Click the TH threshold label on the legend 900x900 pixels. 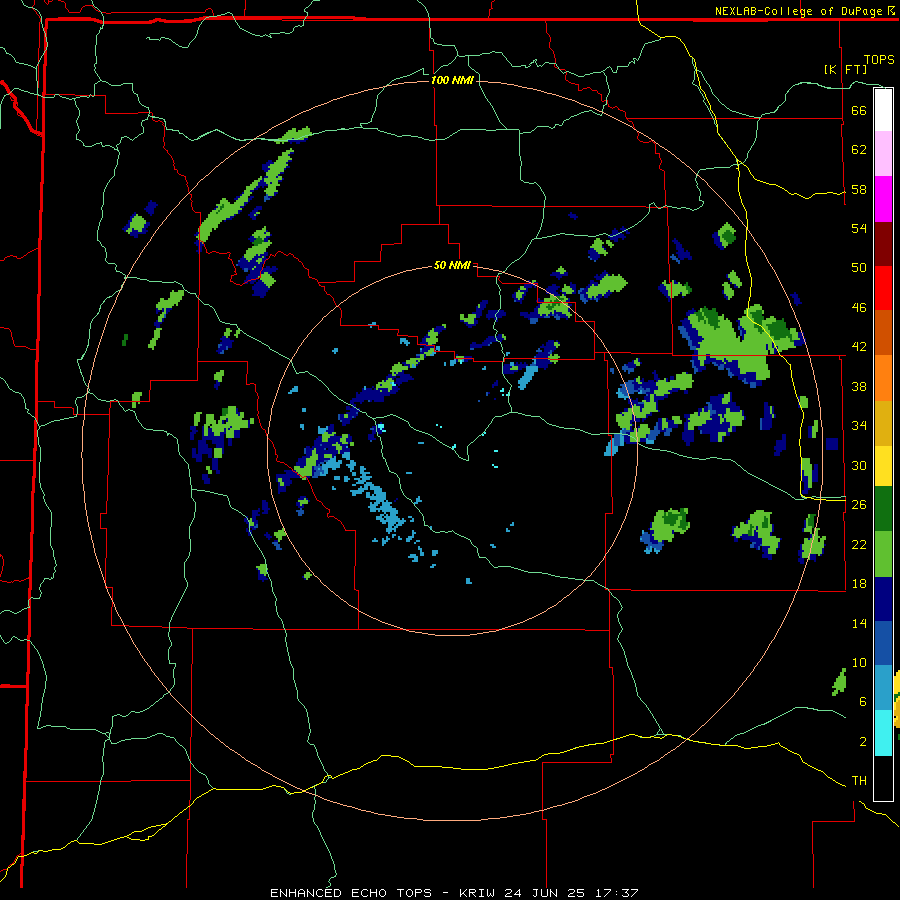[x=859, y=781]
